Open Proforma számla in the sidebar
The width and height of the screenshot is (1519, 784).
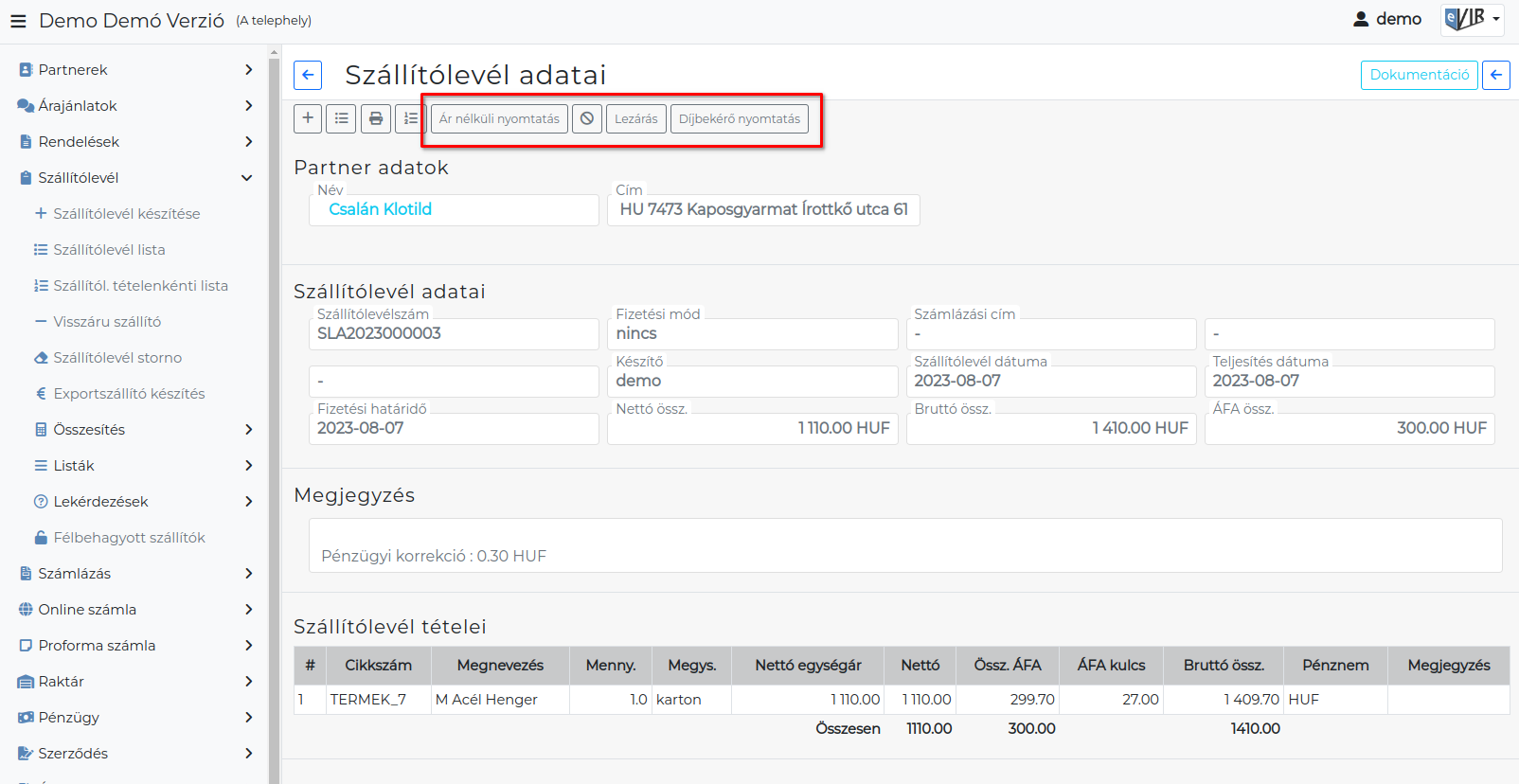97,645
